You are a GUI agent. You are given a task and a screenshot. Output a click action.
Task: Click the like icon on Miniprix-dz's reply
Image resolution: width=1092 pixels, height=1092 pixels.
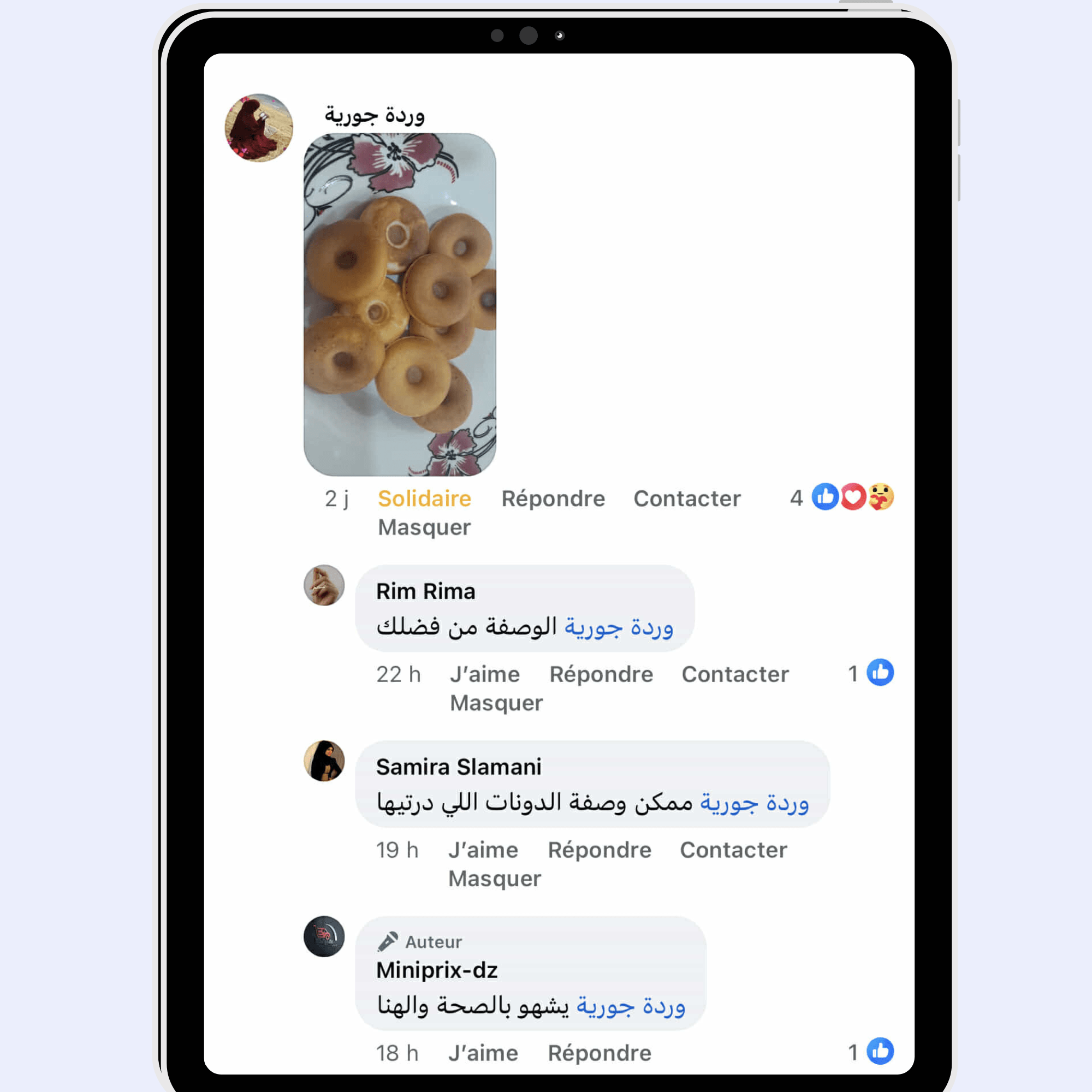click(880, 1051)
